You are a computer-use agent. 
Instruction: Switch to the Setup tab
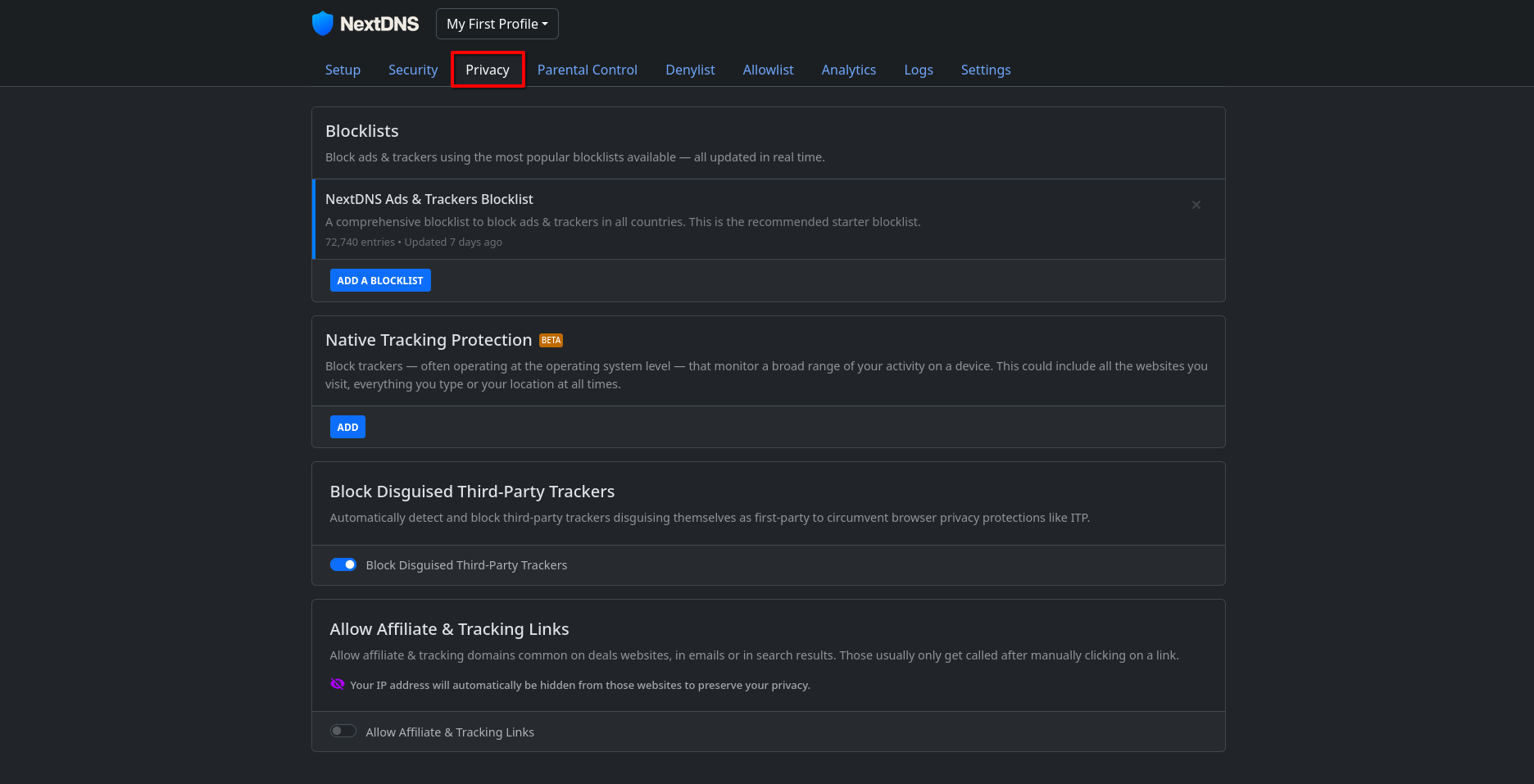[343, 70]
